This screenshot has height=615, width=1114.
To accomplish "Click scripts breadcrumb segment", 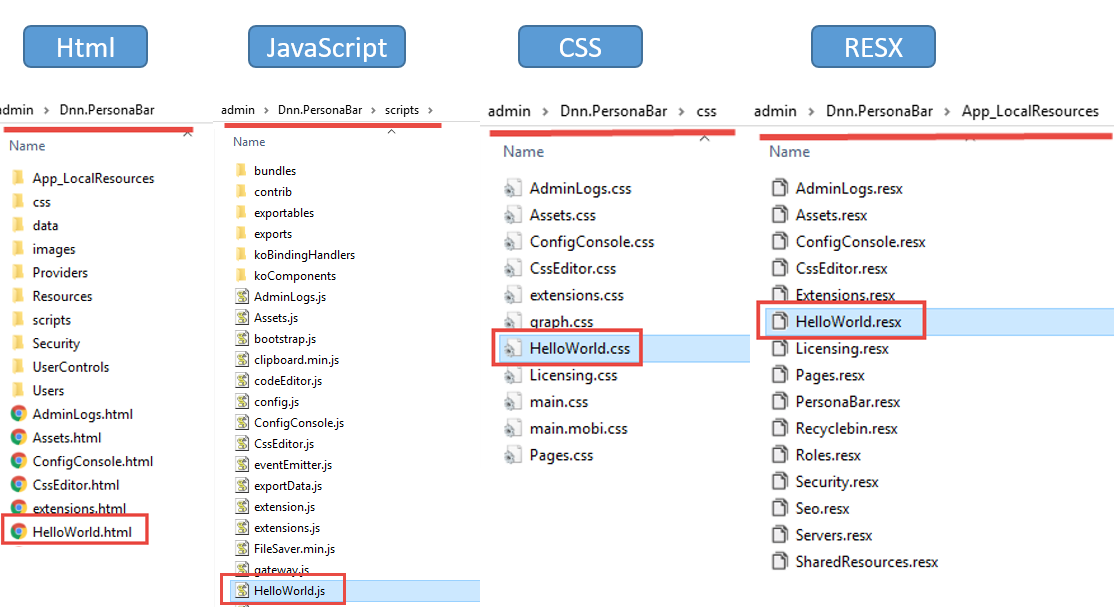I will pos(402,110).
